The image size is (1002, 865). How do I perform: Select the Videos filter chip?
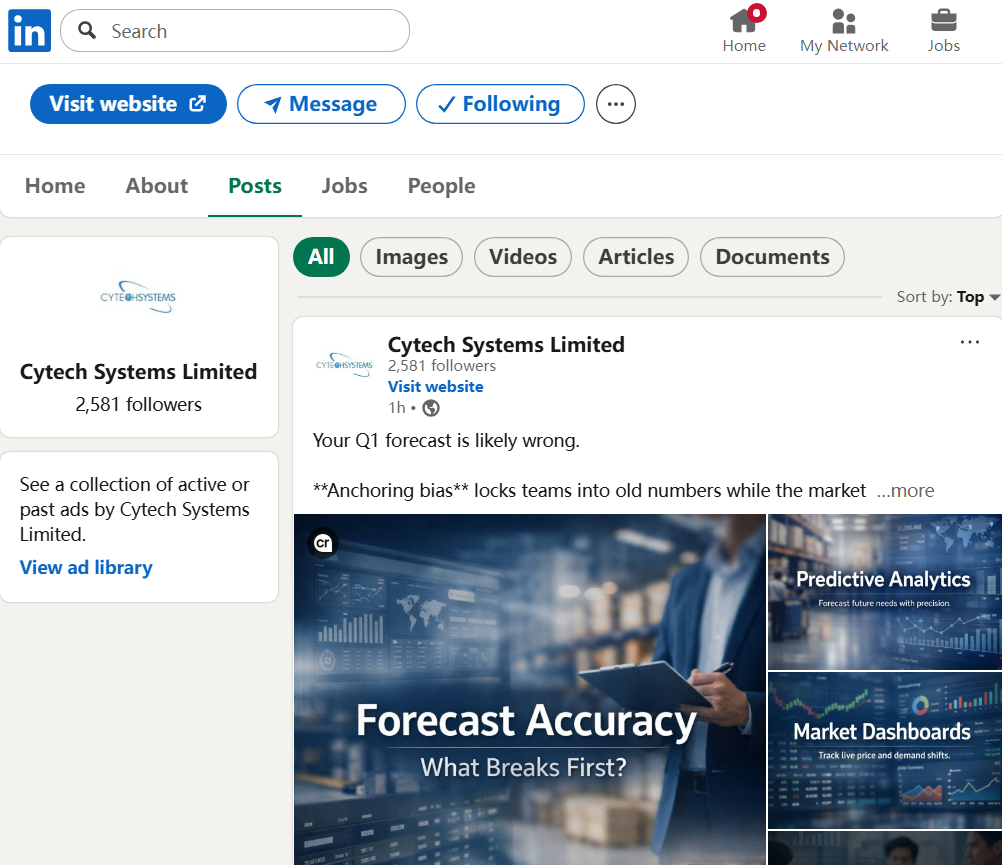point(523,257)
